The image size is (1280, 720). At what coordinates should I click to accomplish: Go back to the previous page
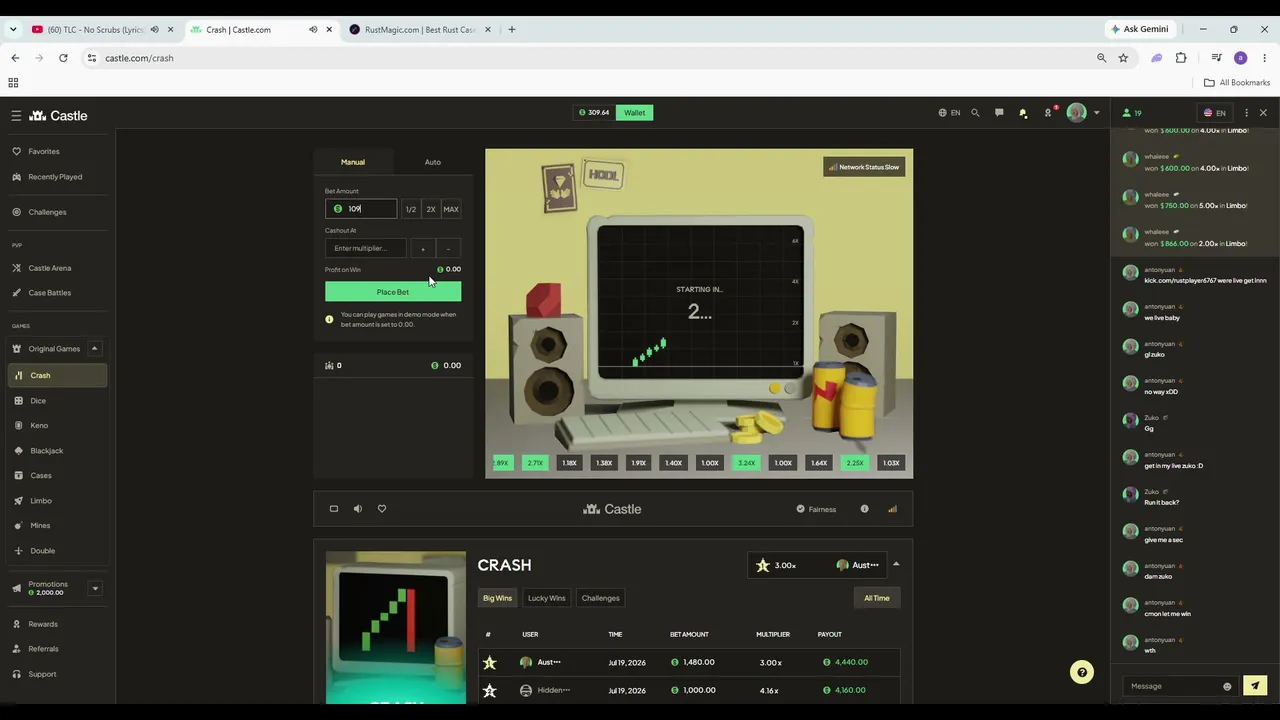pos(15,58)
